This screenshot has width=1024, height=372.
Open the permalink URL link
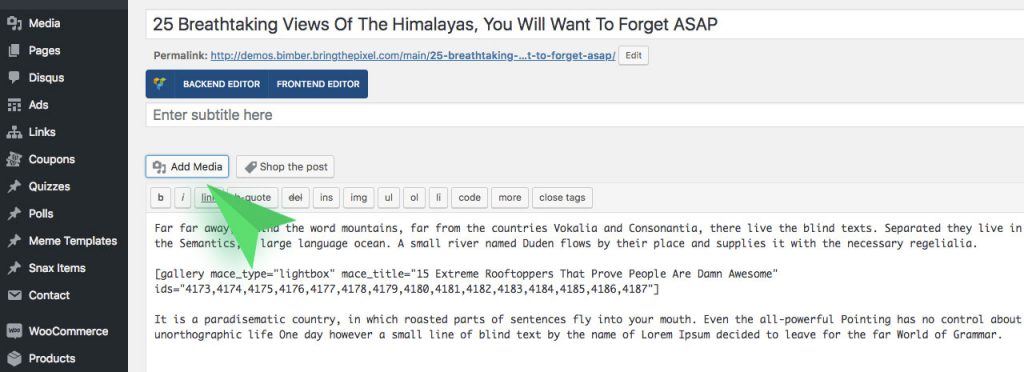413,56
